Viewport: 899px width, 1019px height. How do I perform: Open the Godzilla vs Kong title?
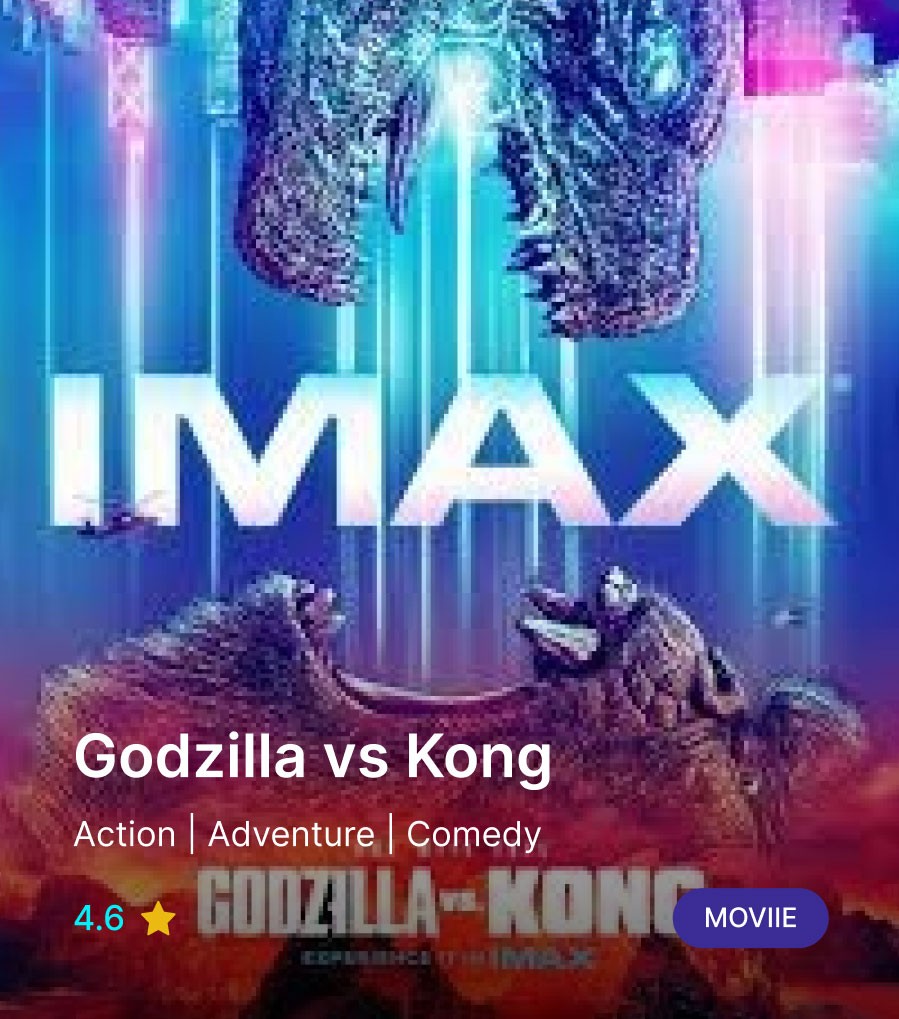click(313, 756)
